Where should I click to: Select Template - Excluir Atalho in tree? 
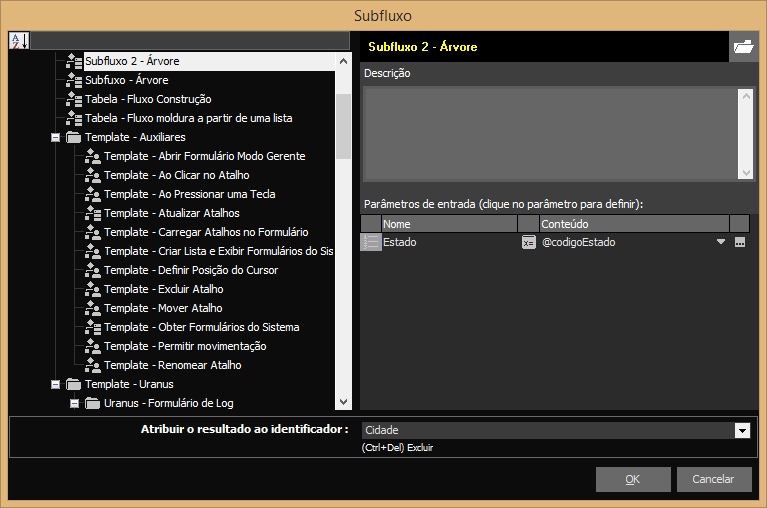pos(163,289)
